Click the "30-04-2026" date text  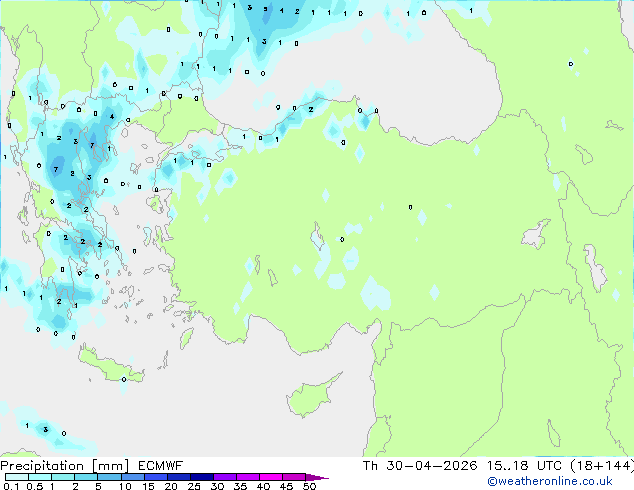(432, 466)
